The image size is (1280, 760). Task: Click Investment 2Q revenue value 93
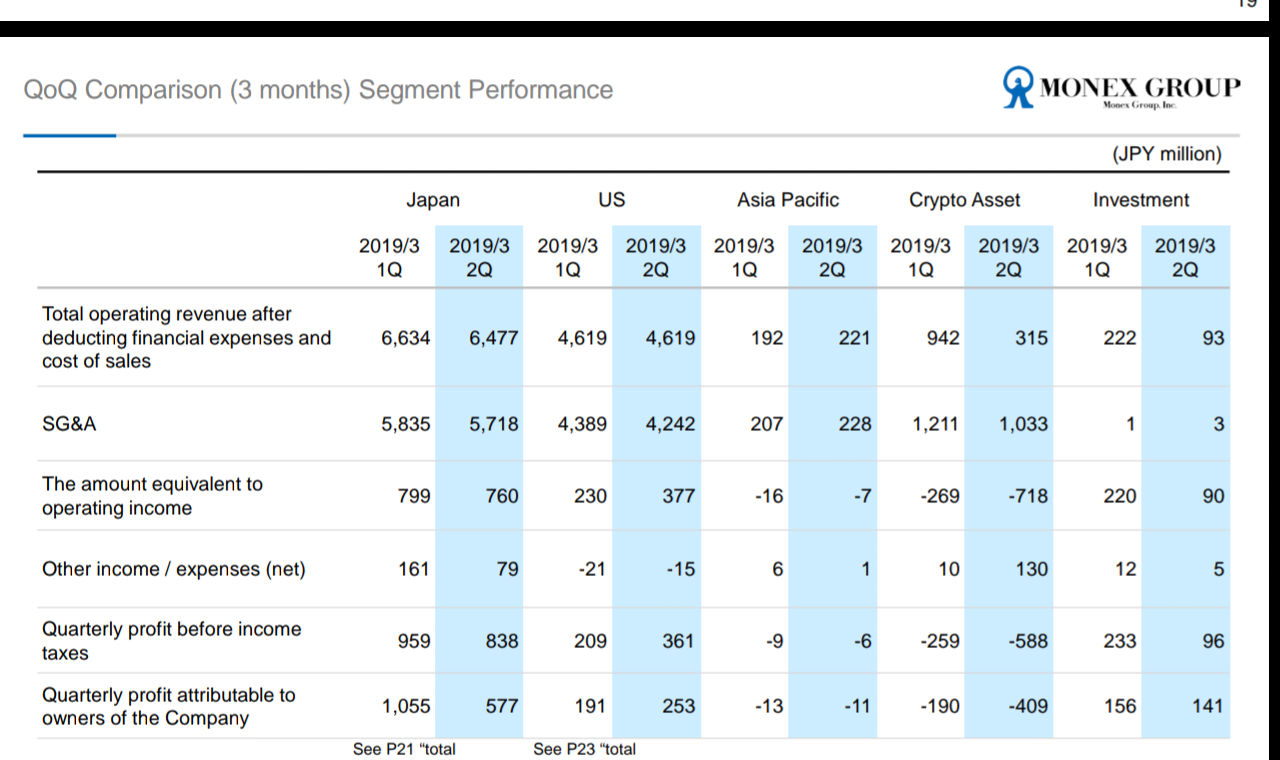click(x=1213, y=338)
